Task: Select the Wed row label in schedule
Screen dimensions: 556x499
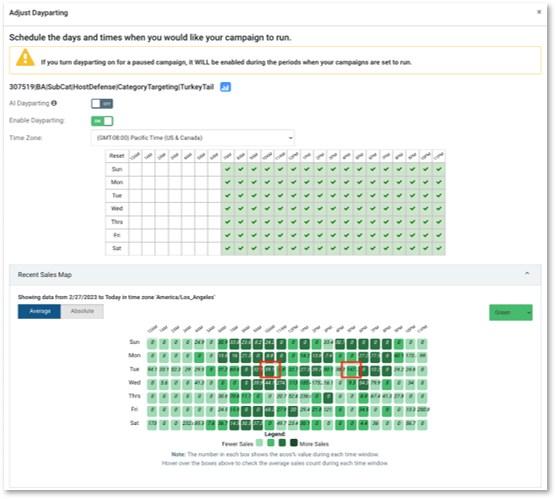Action: 117,209
